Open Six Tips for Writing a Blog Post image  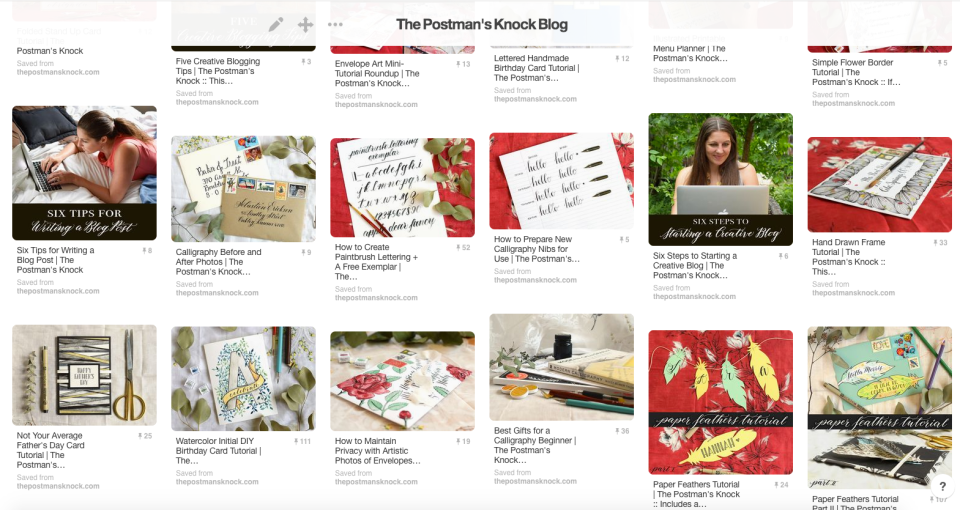tap(84, 173)
